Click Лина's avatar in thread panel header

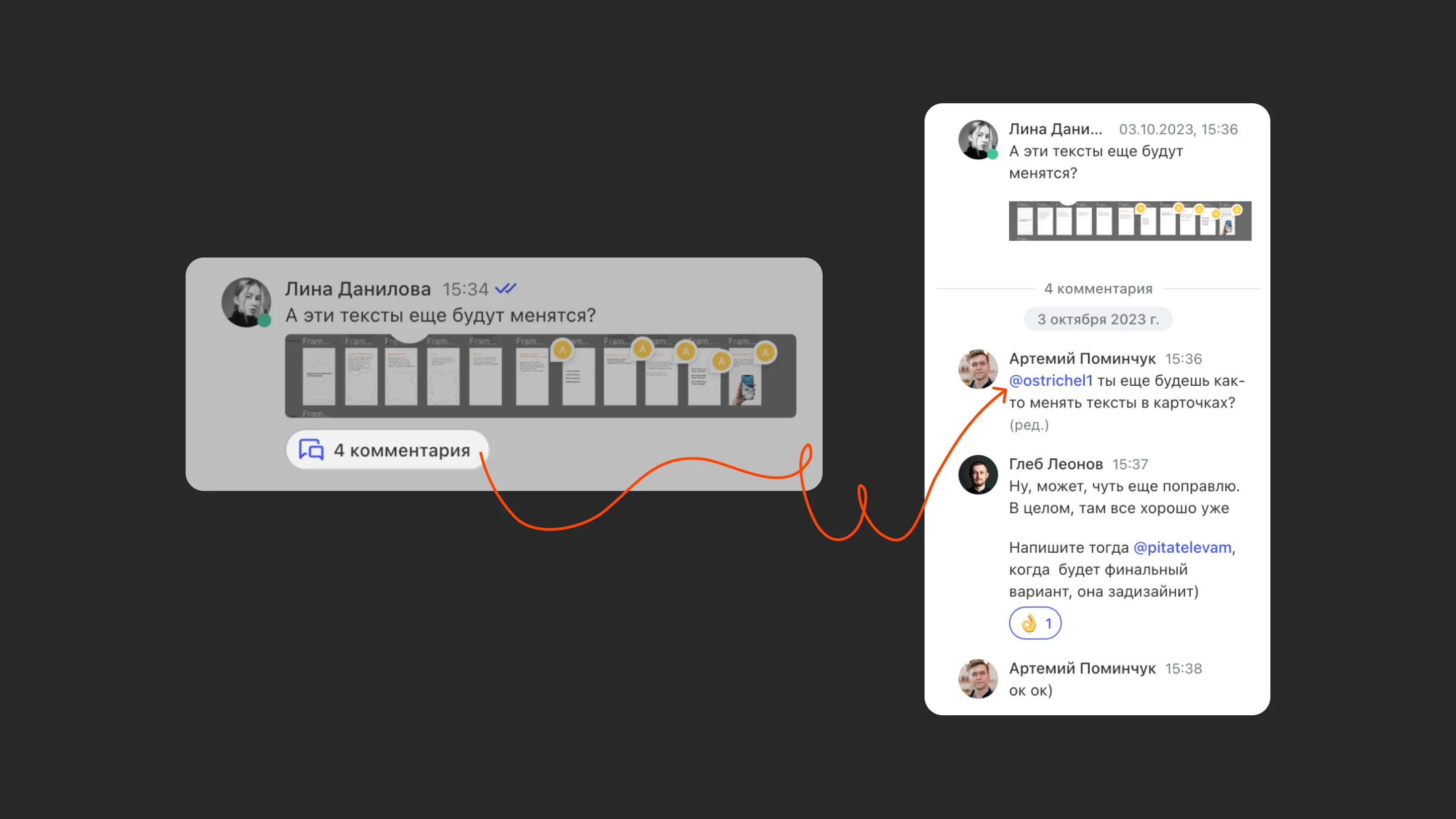(978, 140)
